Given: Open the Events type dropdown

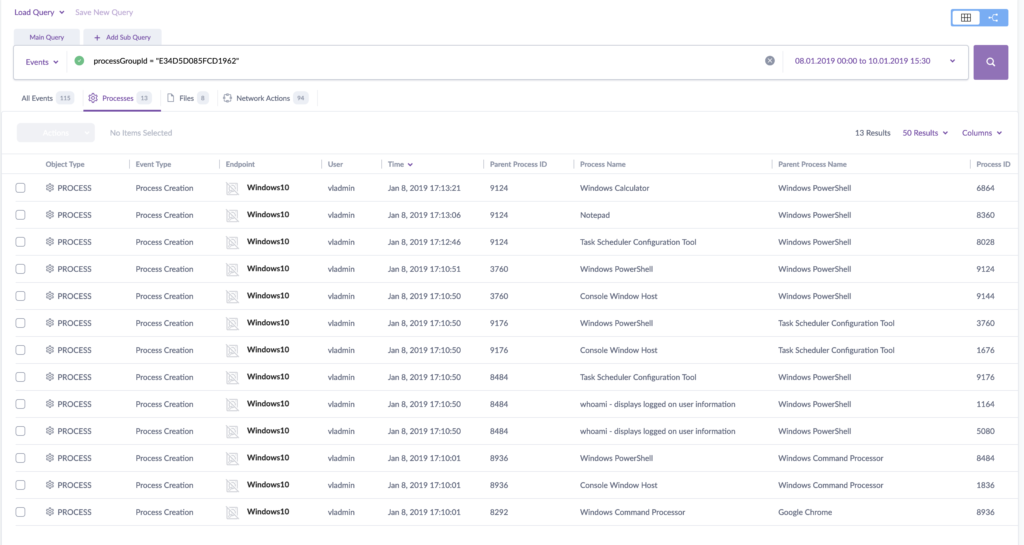Looking at the screenshot, I should click(x=42, y=62).
